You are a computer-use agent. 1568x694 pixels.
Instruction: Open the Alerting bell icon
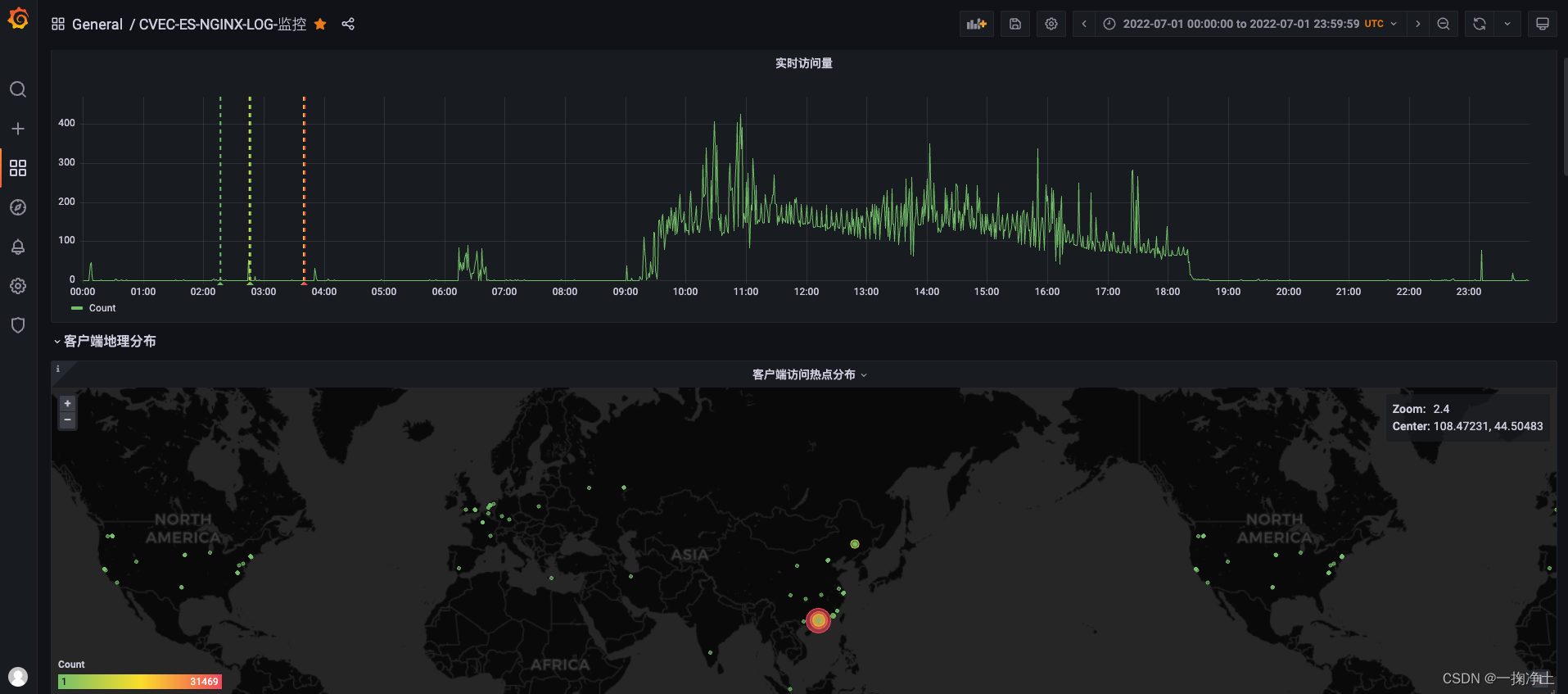click(18, 247)
